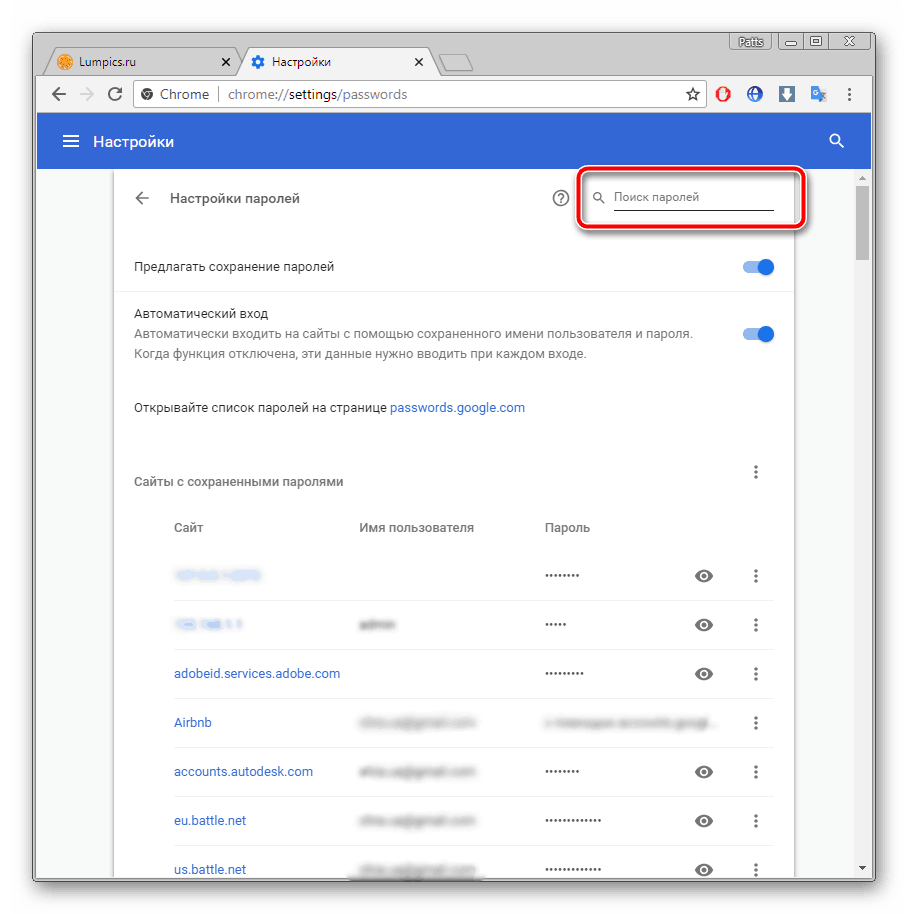The width and height of the screenshot is (908, 914).
Task: Go back using arrow beside Настройки паролей
Action: pyautogui.click(x=142, y=198)
